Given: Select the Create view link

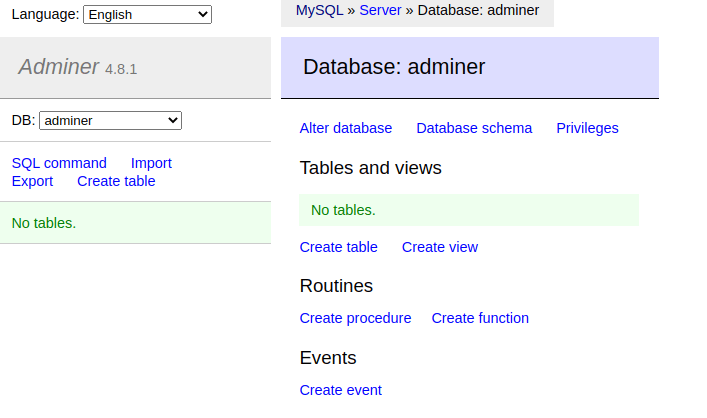Looking at the screenshot, I should (x=440, y=247).
